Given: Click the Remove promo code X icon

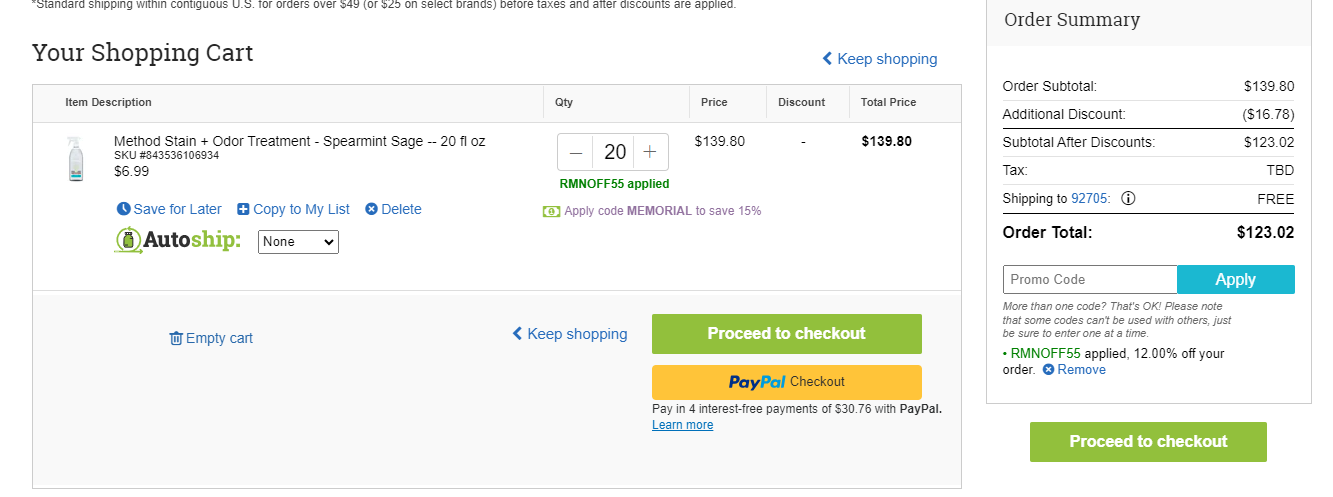Looking at the screenshot, I should coord(1048,370).
